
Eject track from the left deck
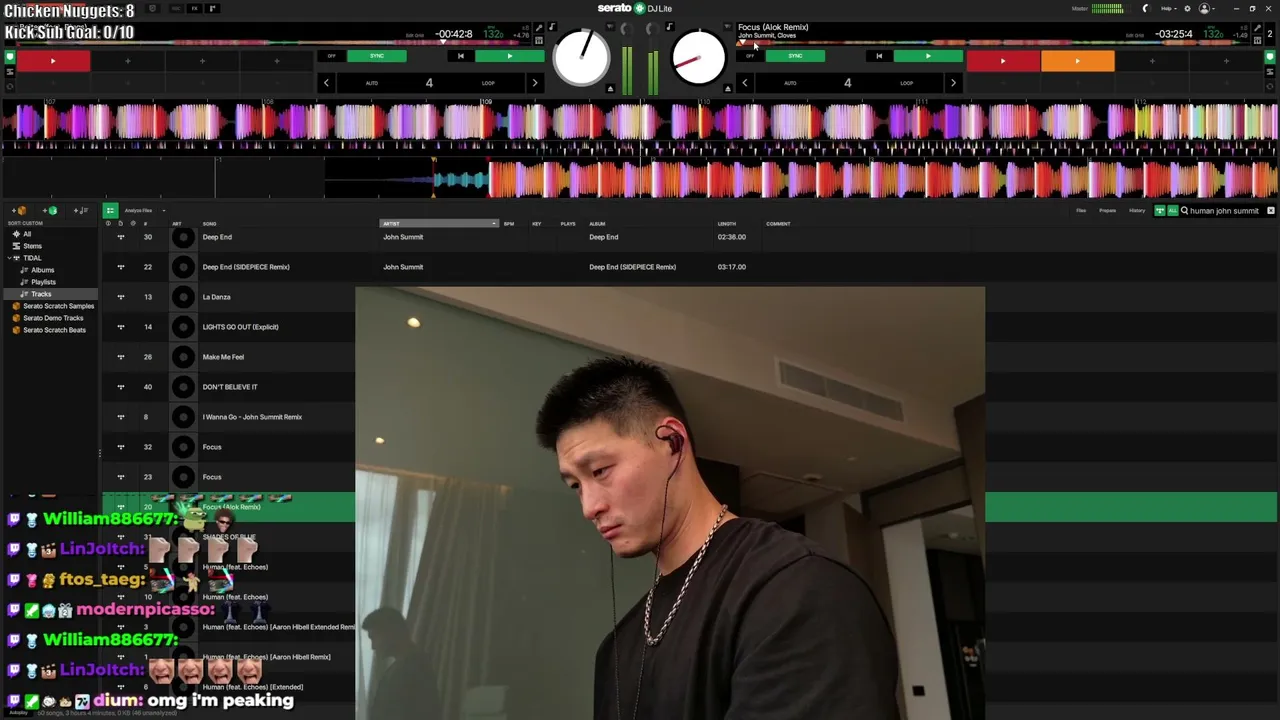(610, 89)
